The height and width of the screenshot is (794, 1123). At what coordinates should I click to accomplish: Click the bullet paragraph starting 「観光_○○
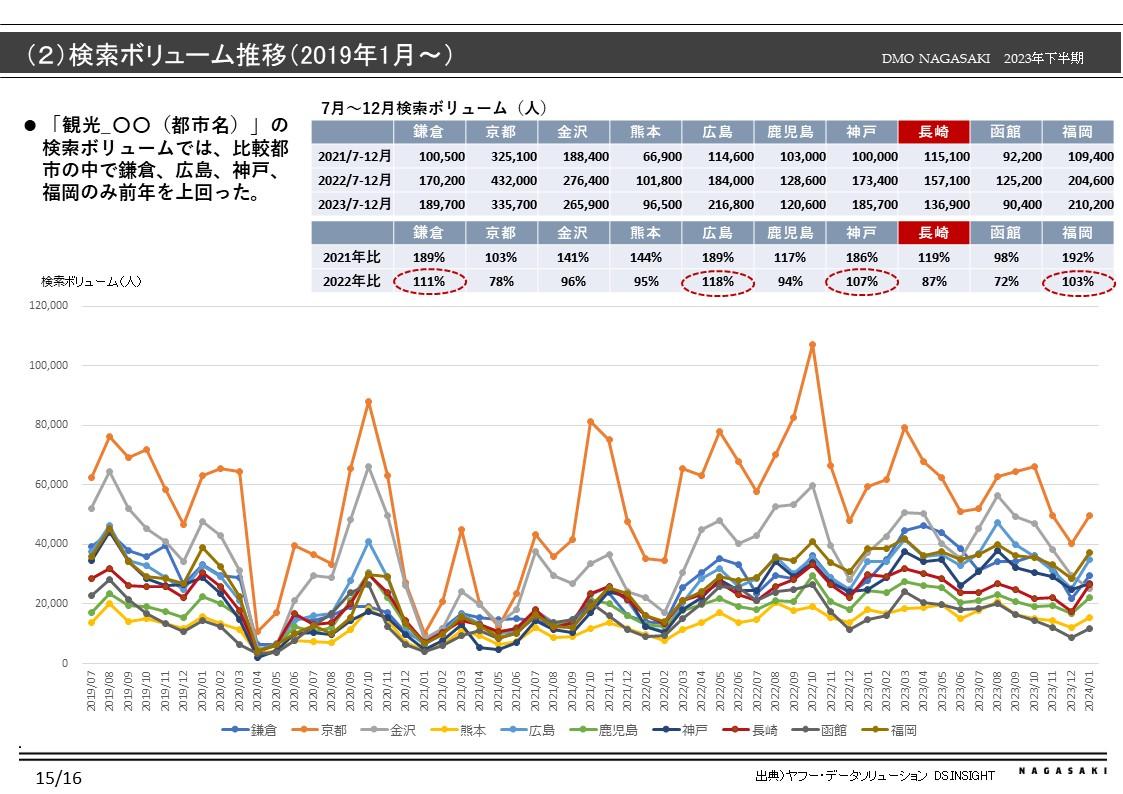tap(165, 158)
